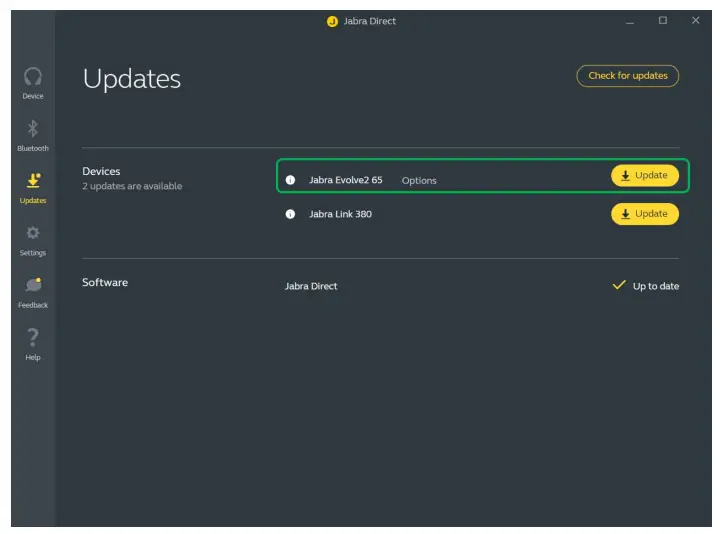Open Options for Jabra Evolve2 65
This screenshot has width=723, height=534.
[419, 181]
